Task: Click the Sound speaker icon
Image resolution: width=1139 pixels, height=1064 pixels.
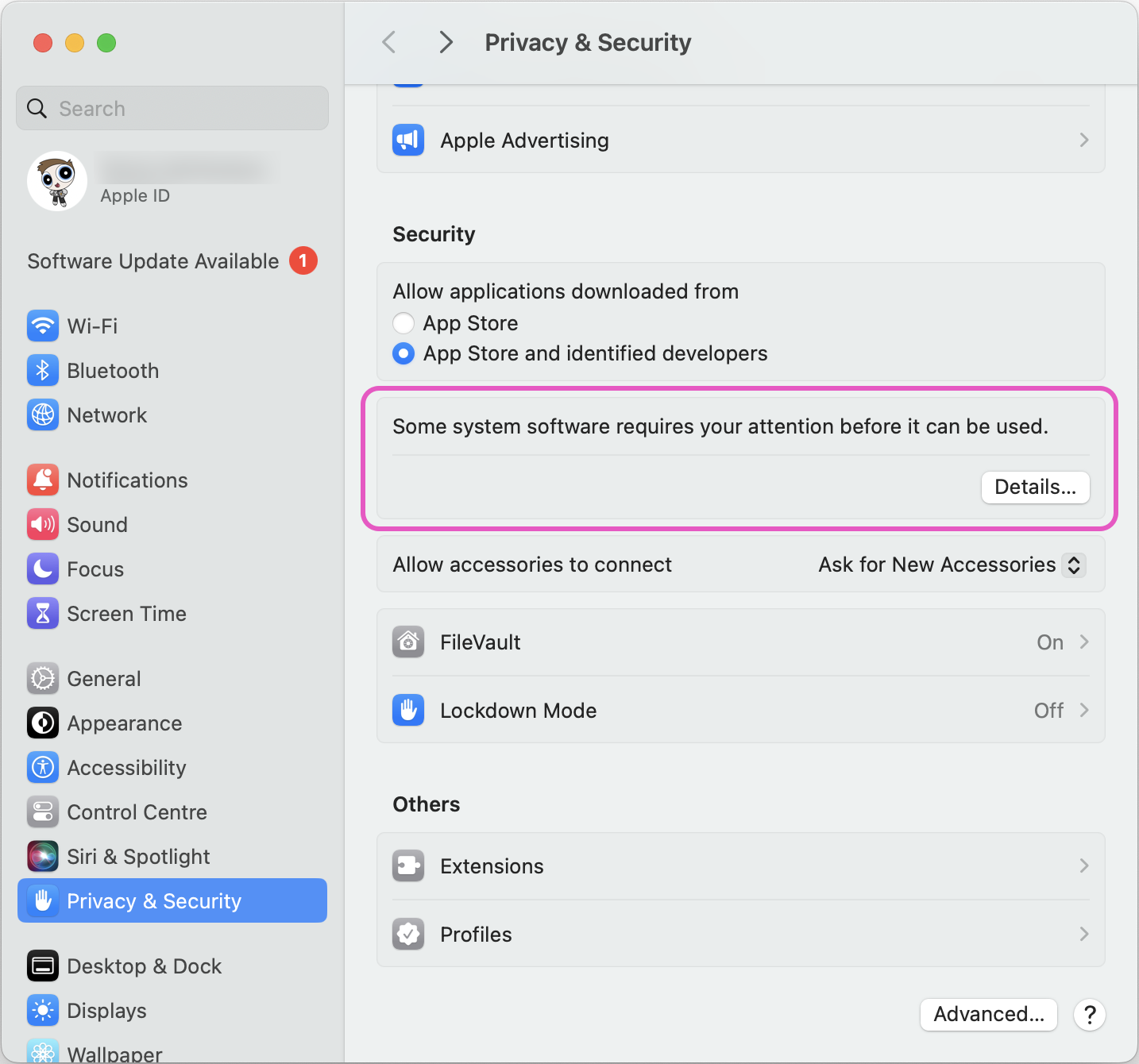Action: pyautogui.click(x=43, y=524)
